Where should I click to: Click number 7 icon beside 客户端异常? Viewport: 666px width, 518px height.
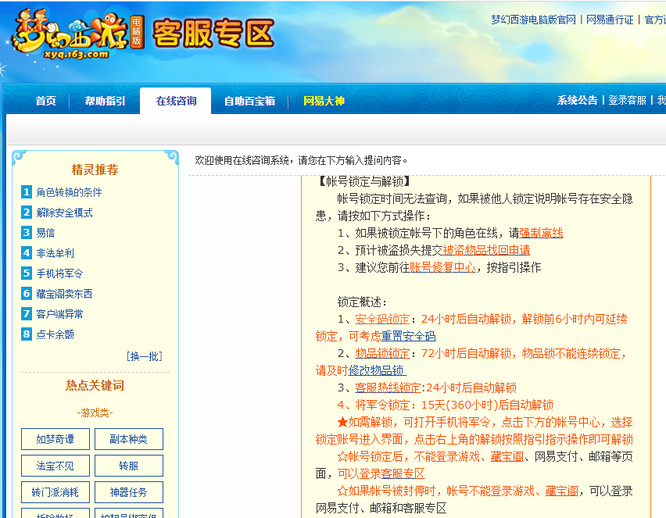[x=26, y=314]
